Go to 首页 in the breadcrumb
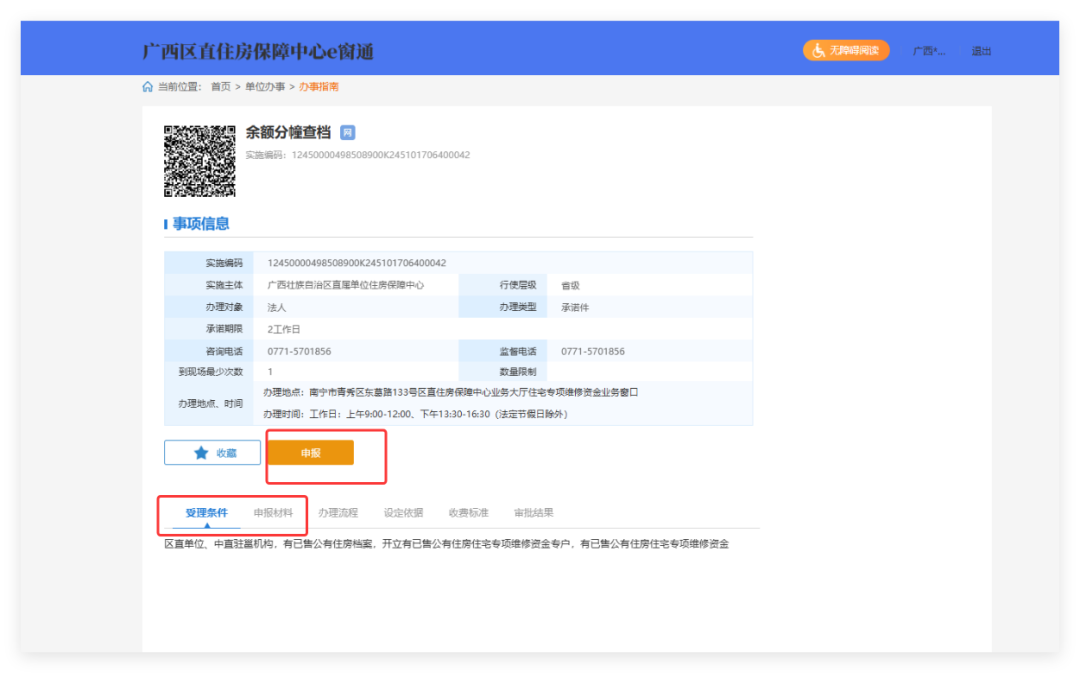The height and width of the screenshot is (673, 1080). pyautogui.click(x=220, y=87)
